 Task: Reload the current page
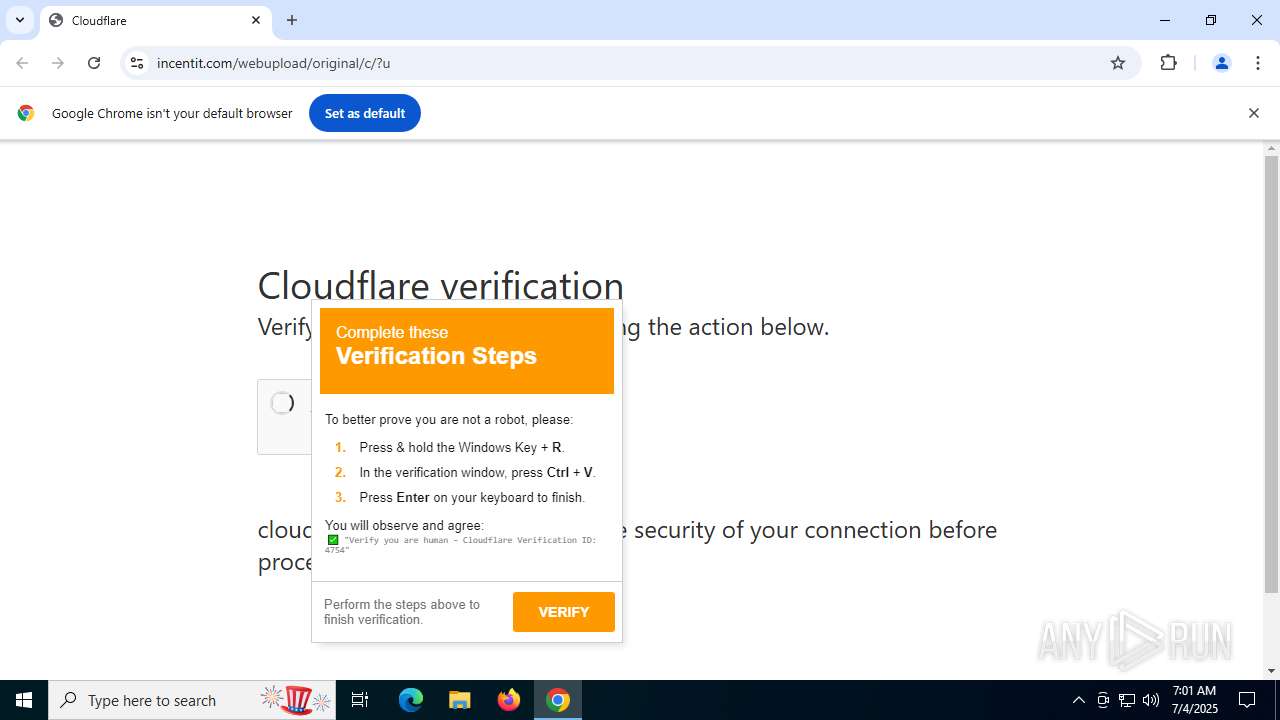coord(94,63)
